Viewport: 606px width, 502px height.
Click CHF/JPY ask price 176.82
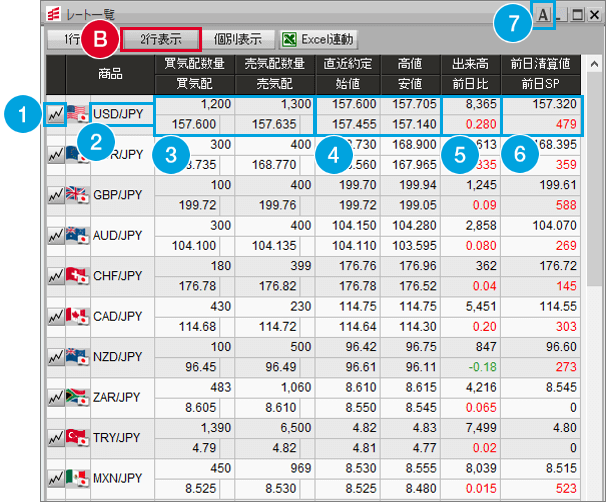pos(277,286)
